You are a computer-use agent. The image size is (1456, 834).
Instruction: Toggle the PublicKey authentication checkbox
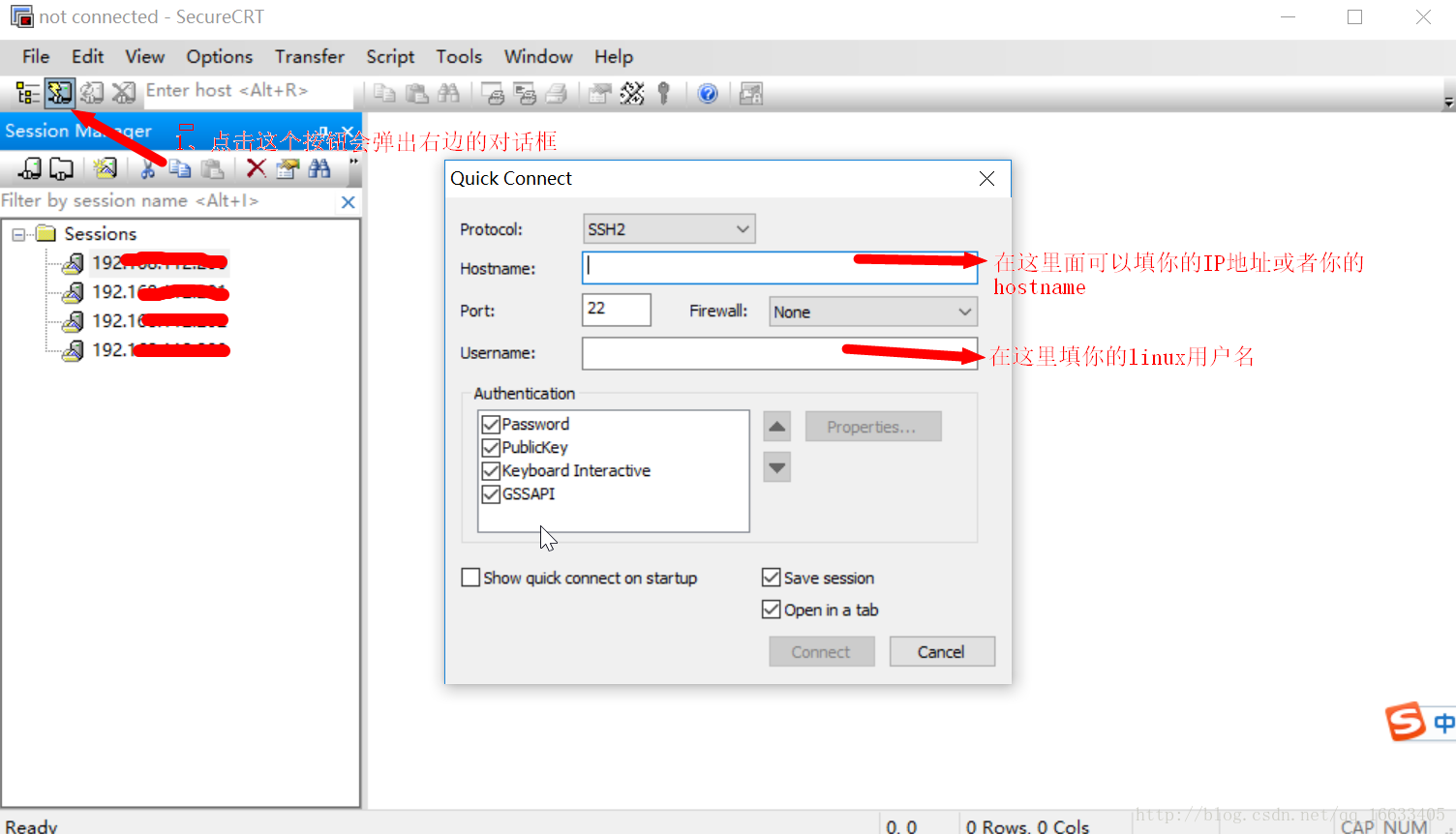click(491, 447)
